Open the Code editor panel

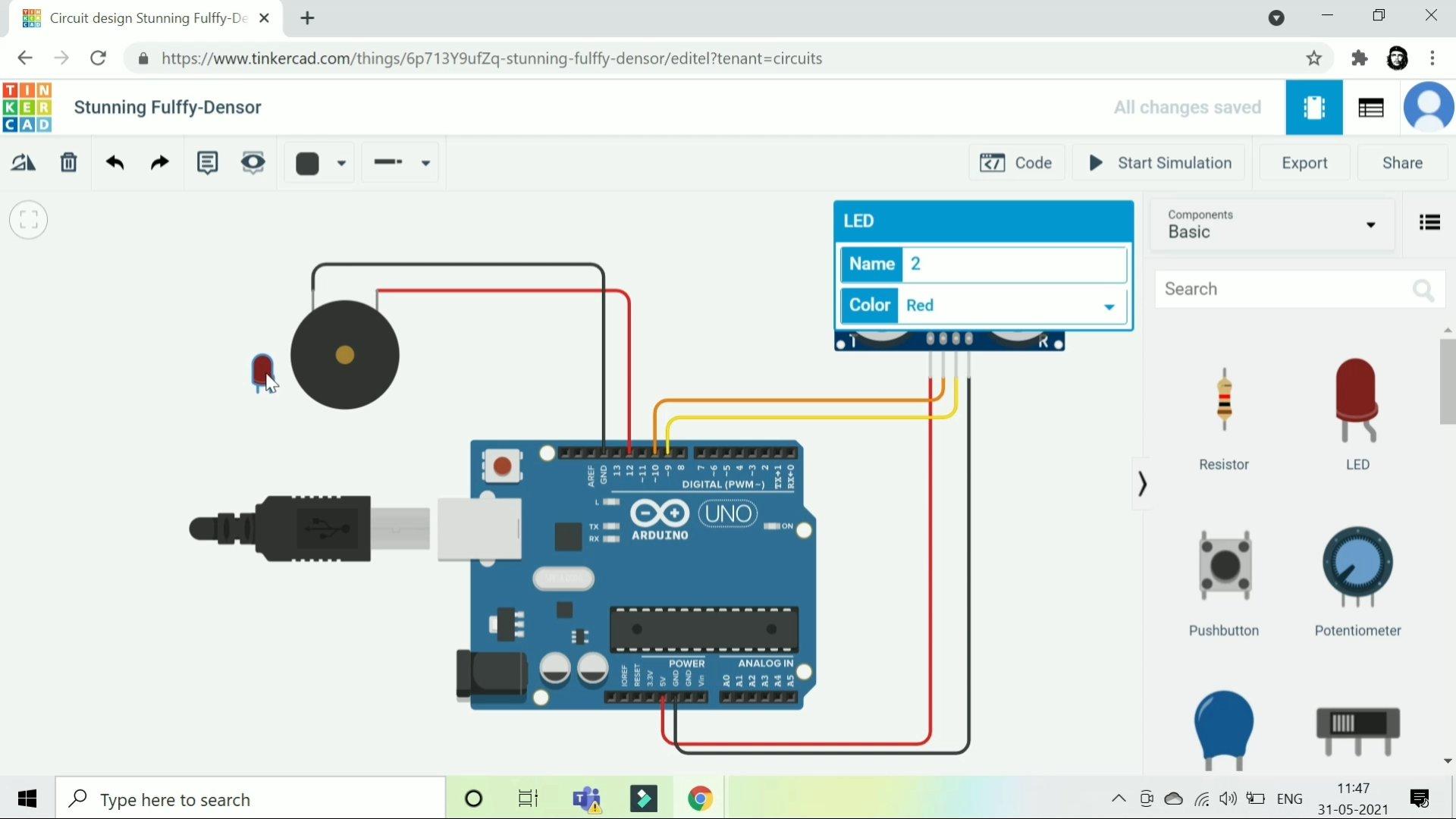click(x=1016, y=163)
